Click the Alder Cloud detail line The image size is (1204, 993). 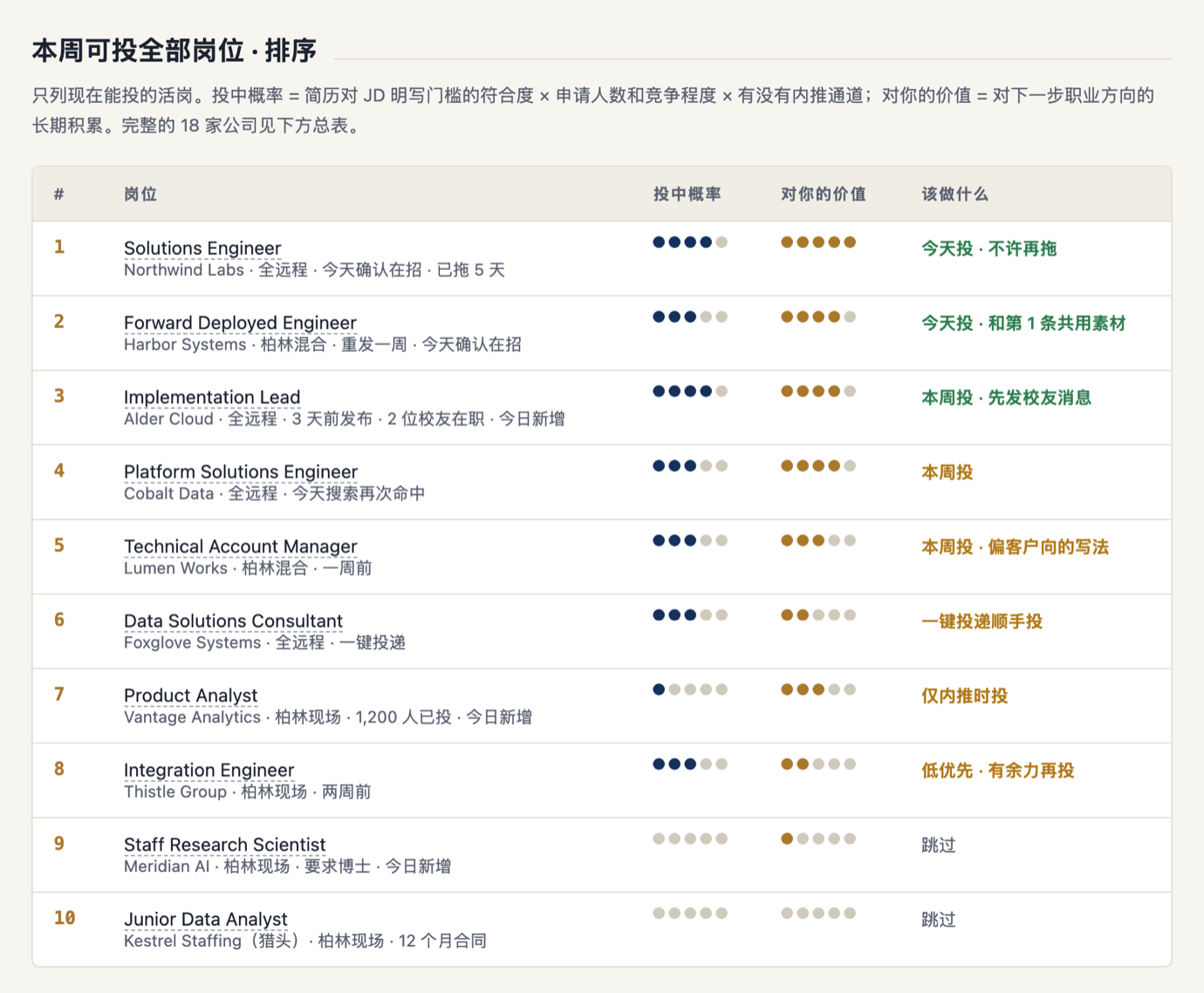coord(344,419)
